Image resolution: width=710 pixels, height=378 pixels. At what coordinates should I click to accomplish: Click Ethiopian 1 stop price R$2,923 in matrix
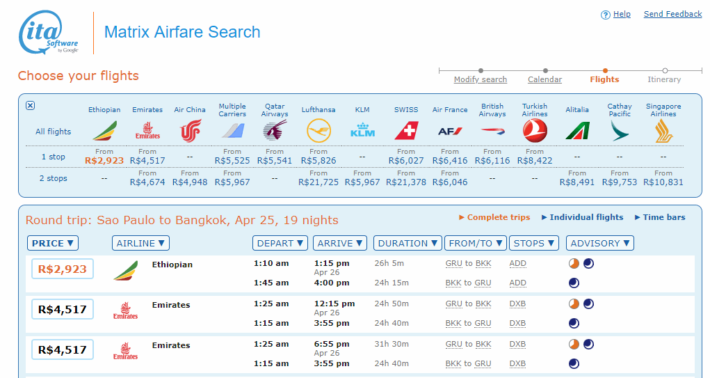(104, 161)
